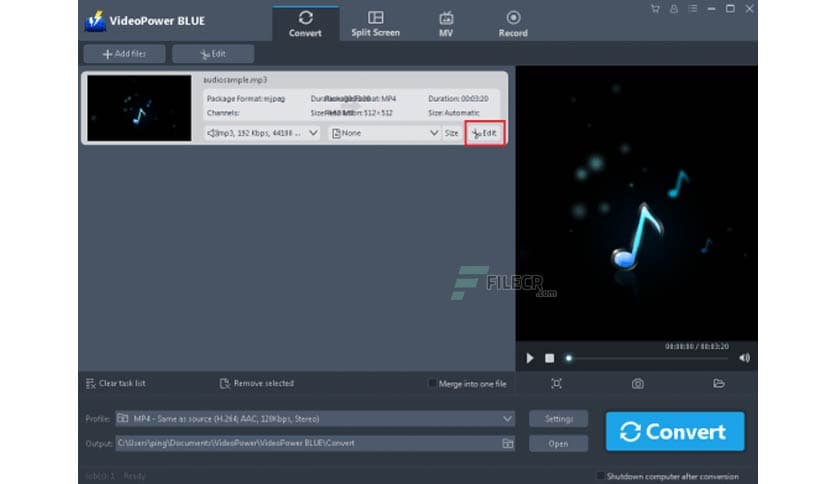Click the Size: Automatic text
This screenshot has height=484, width=836.
pyautogui.click(x=454, y=113)
